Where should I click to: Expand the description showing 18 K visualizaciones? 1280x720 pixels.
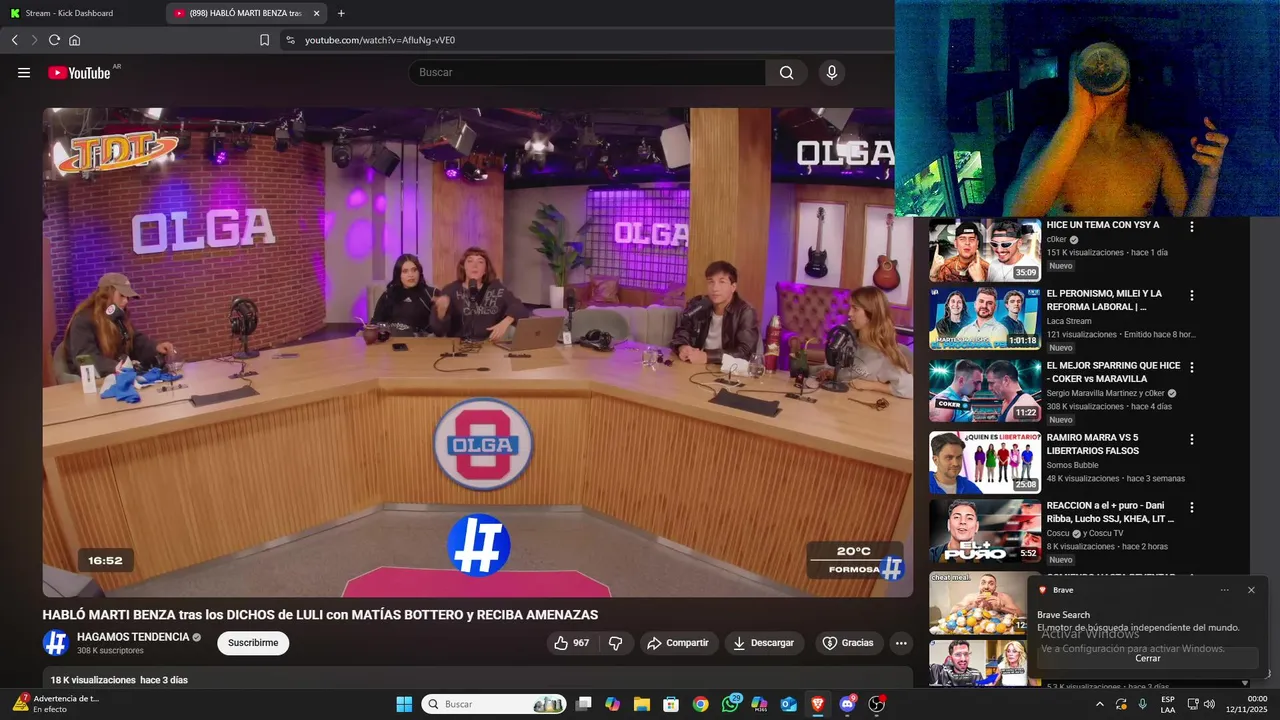(477, 678)
